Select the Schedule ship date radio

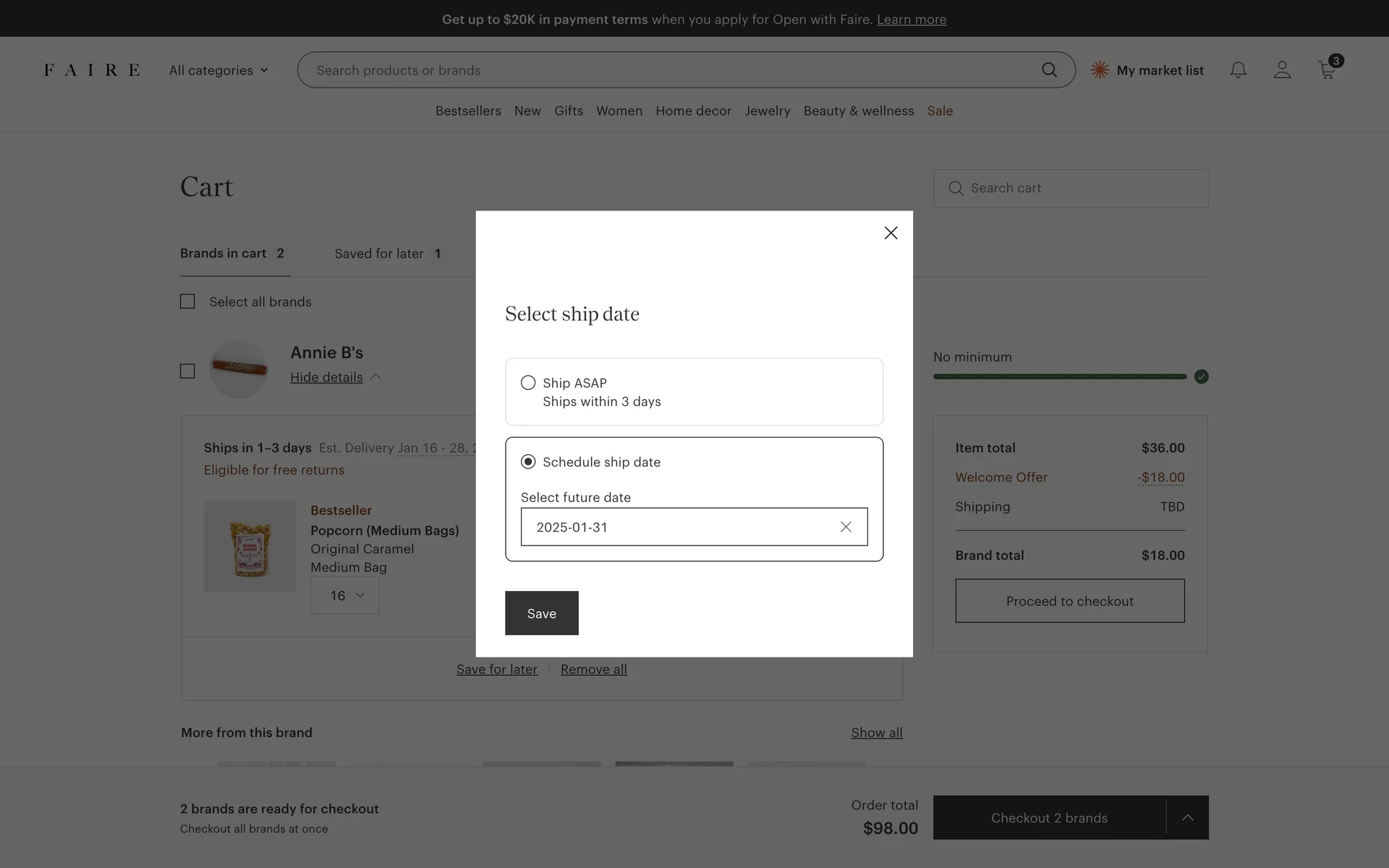[x=528, y=461]
